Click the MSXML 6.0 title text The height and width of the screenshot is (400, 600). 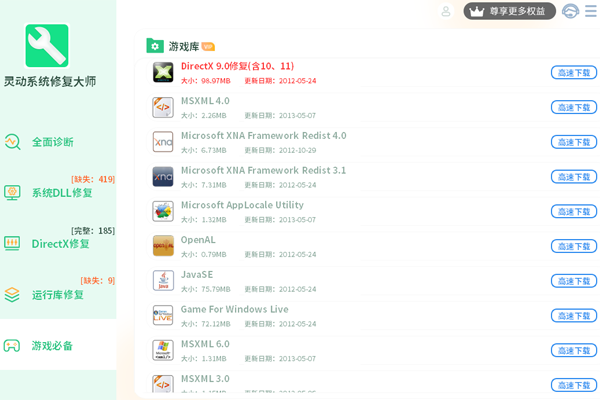(205, 344)
